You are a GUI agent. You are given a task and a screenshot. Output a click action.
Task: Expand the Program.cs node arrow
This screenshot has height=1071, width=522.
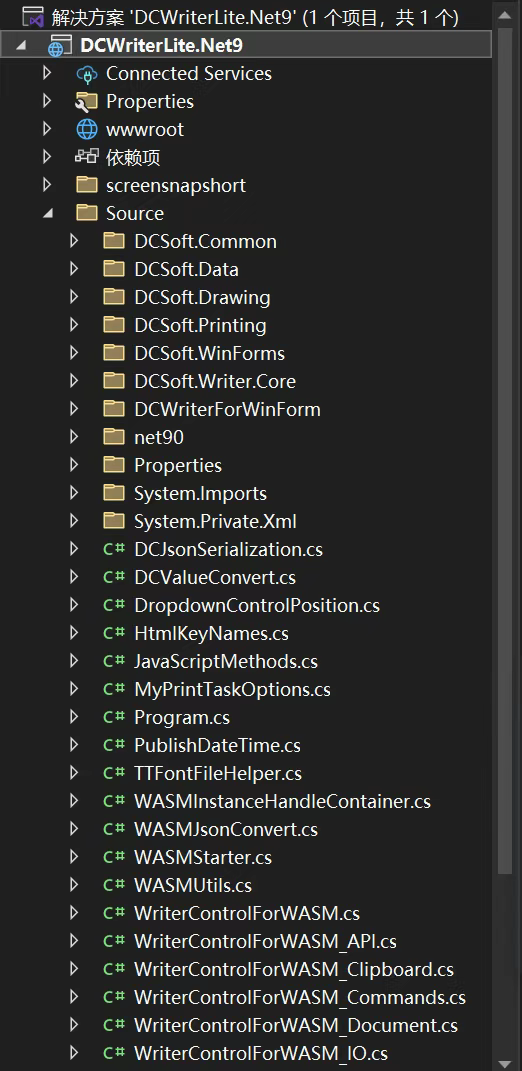(x=74, y=717)
